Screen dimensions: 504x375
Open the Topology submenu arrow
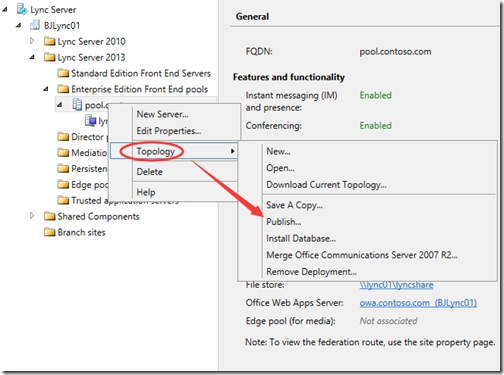coord(233,151)
